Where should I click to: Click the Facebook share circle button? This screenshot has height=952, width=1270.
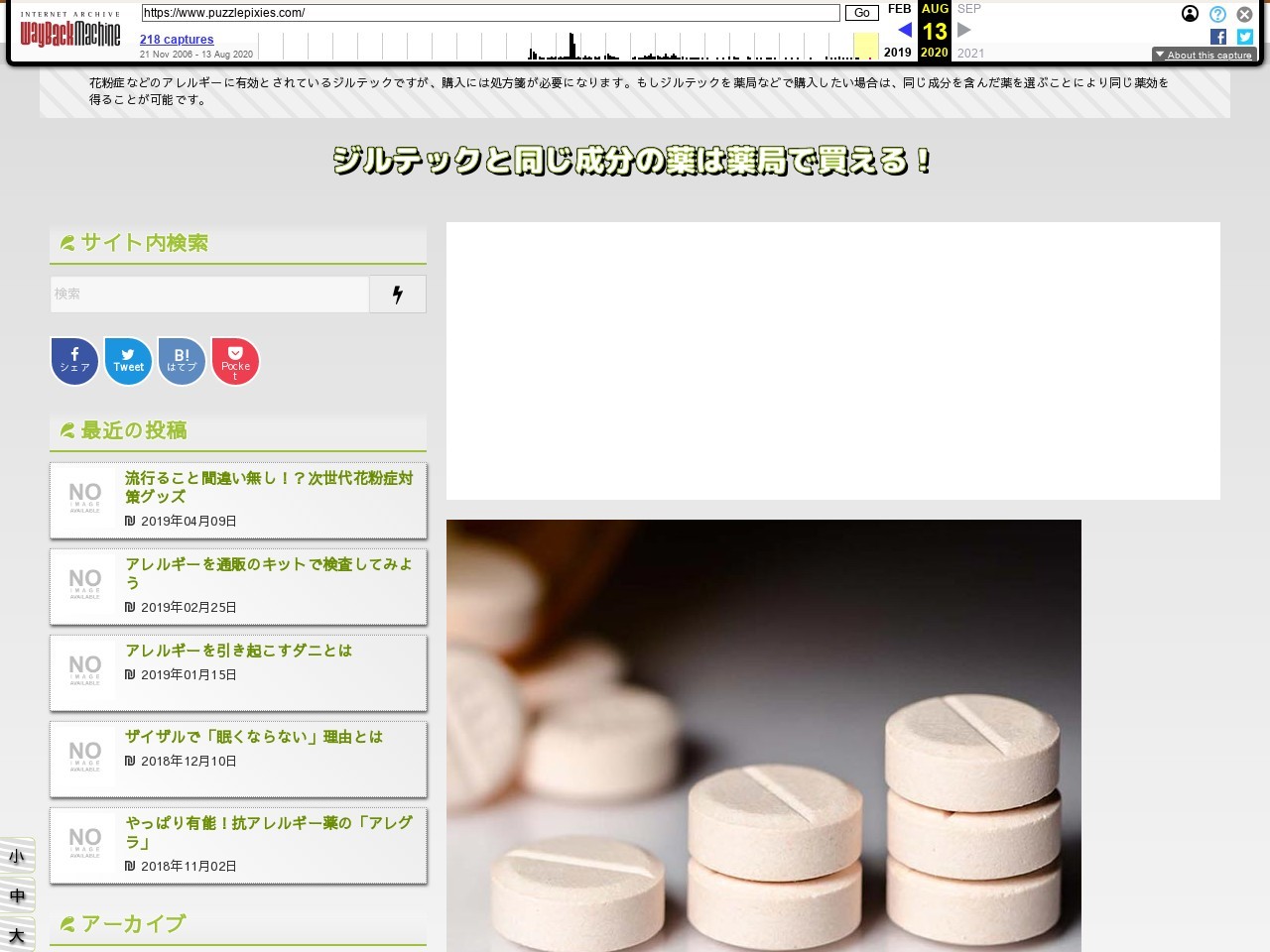click(x=74, y=361)
